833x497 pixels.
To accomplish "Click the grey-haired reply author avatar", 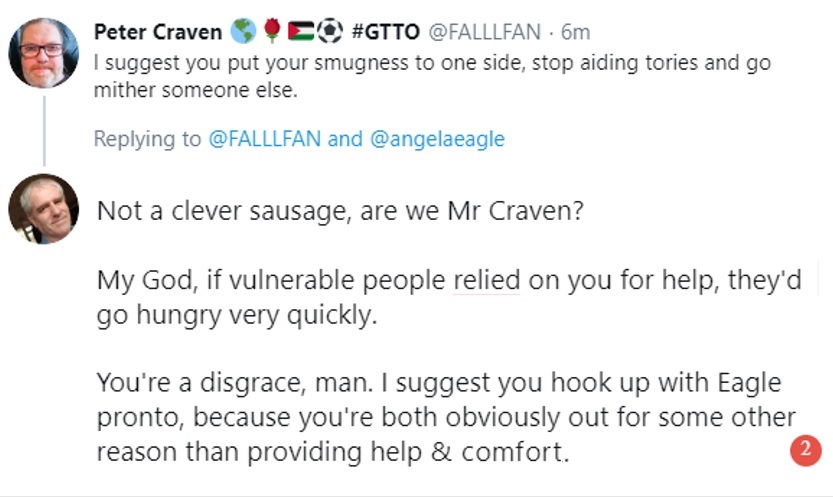I will click(44, 208).
